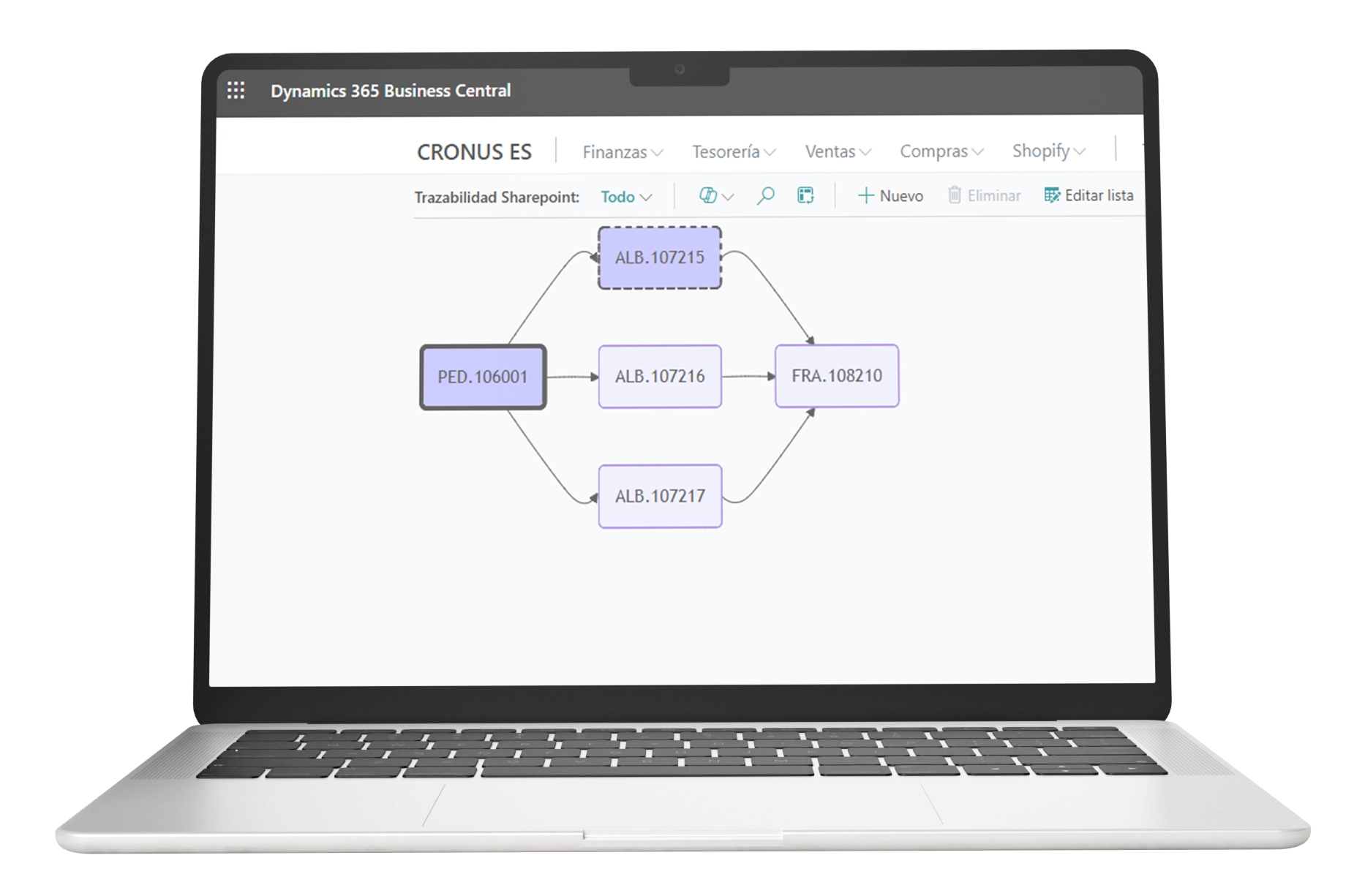Image resolution: width=1365 pixels, height=896 pixels.
Task: Open the Ventas dropdown menu
Action: pyautogui.click(x=838, y=151)
